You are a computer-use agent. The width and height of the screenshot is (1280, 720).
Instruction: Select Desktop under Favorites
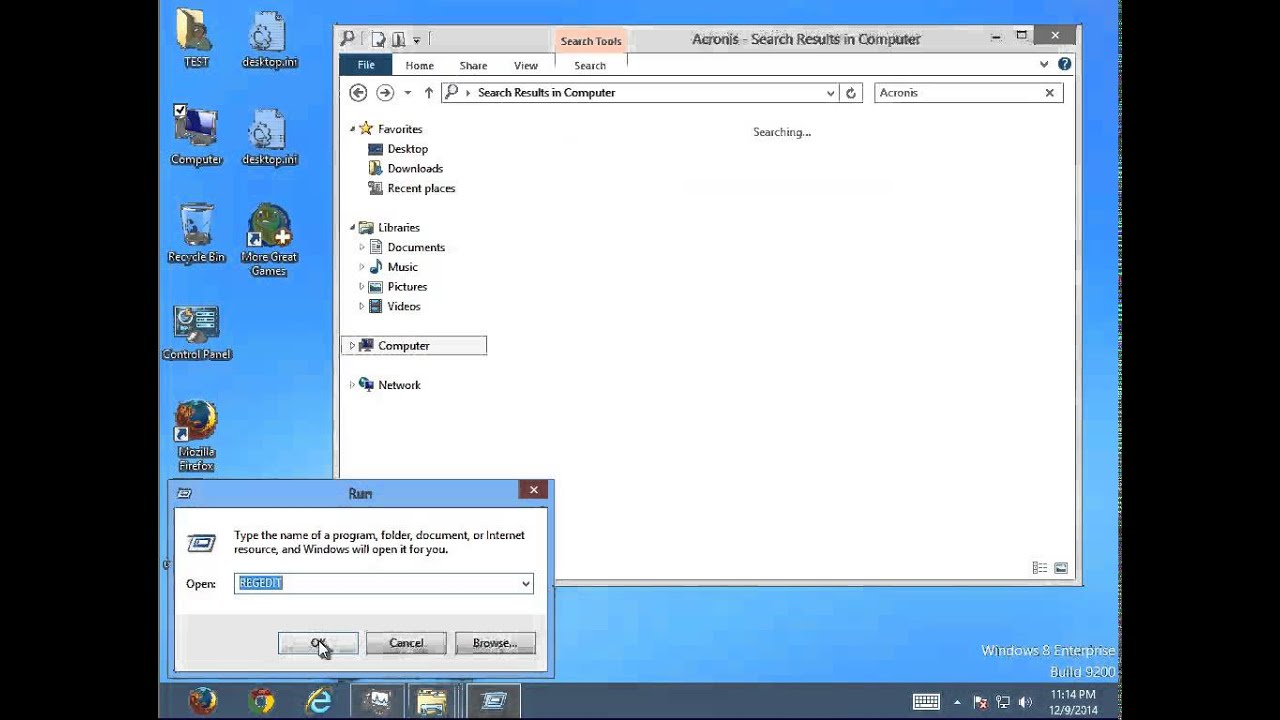pyautogui.click(x=407, y=149)
